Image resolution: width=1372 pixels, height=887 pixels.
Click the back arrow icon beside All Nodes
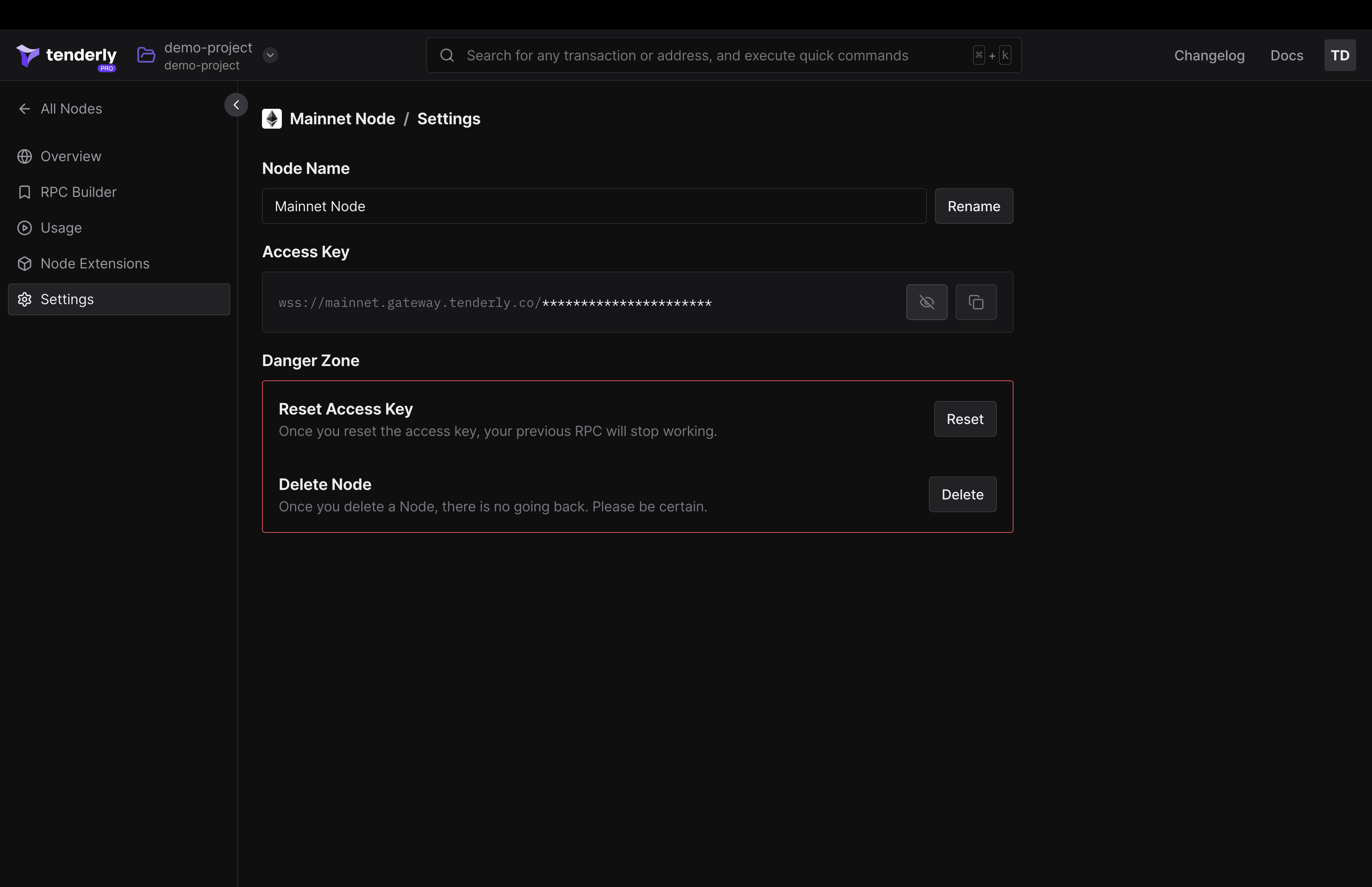(24, 109)
